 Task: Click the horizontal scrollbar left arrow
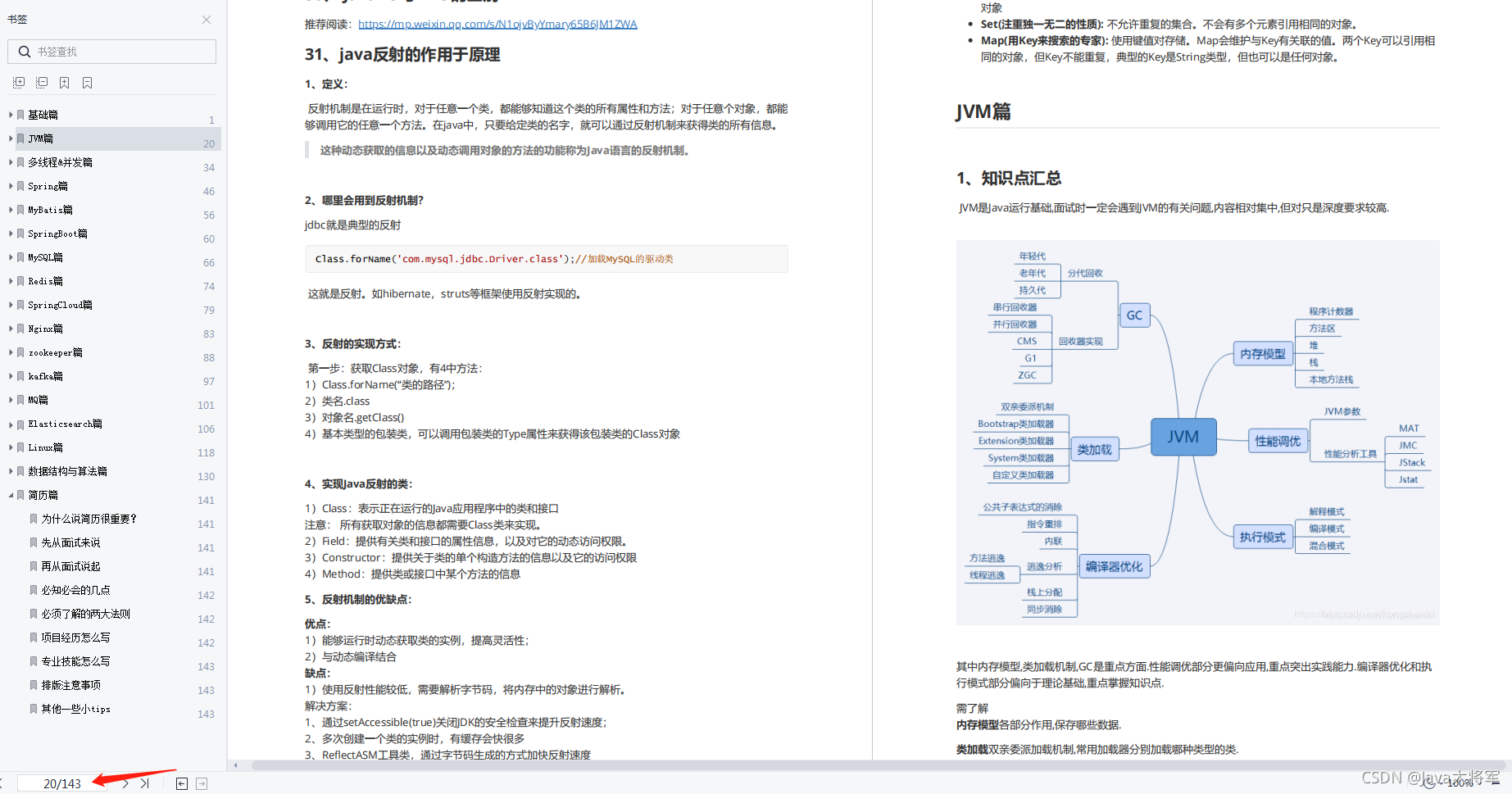236,765
